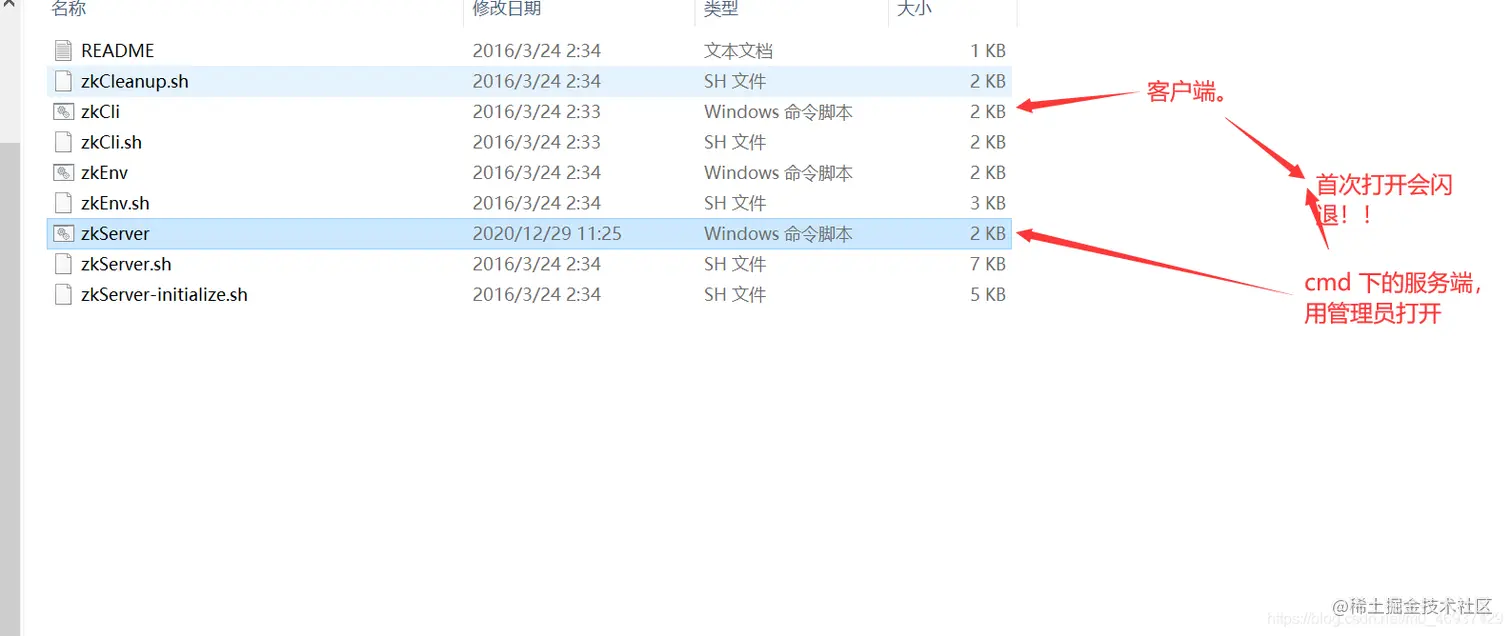Click the Windows 命令脚本 type of zkCli
Image resolution: width=1512 pixels, height=636 pixels.
coord(779,112)
